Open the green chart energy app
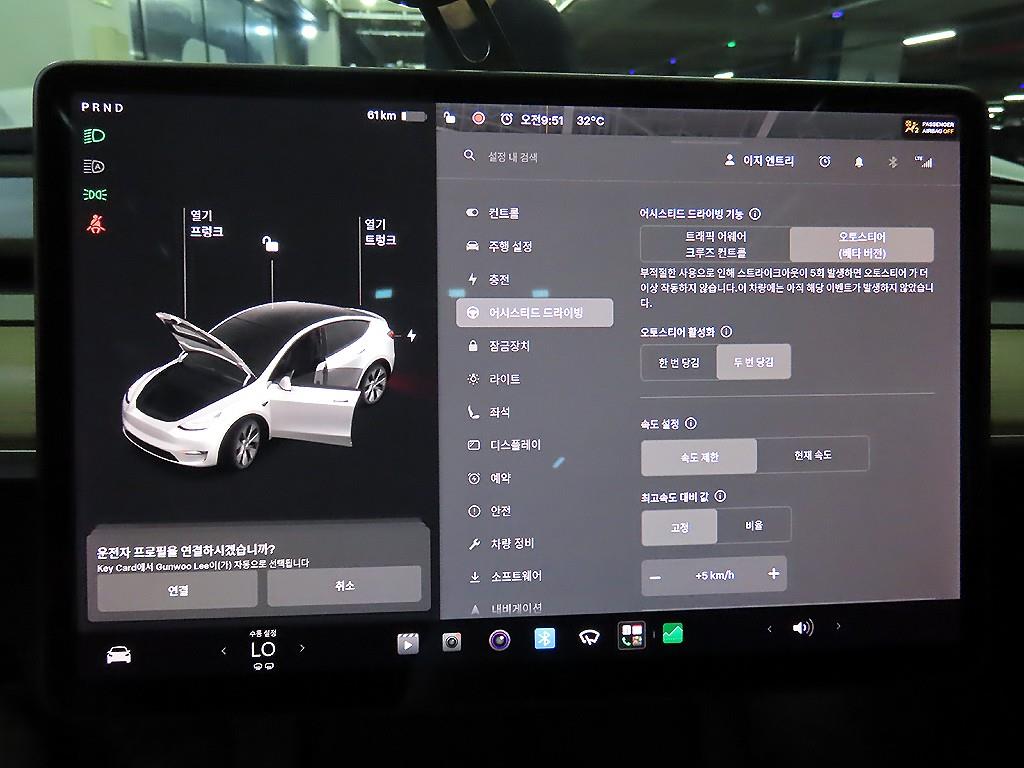Screen dimensions: 1024x768 673,633
